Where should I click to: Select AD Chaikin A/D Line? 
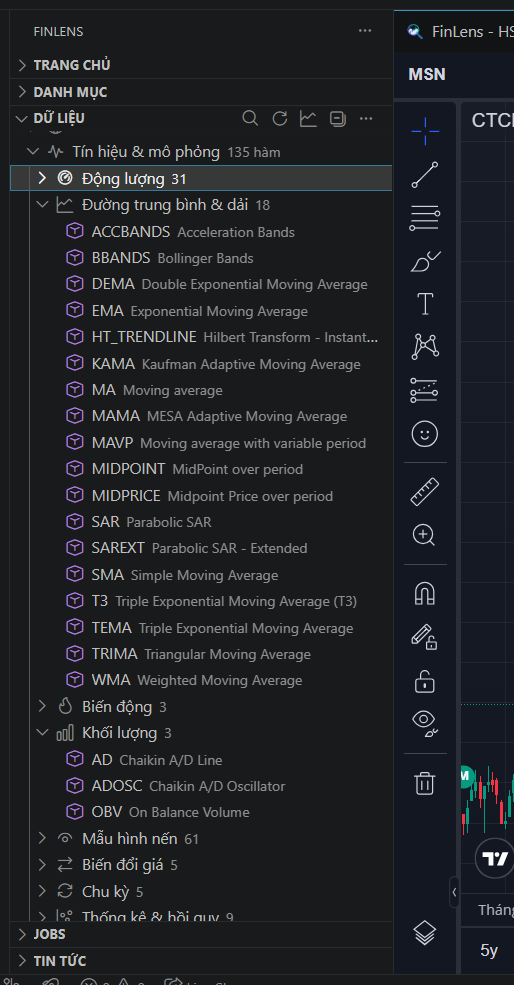201,759
